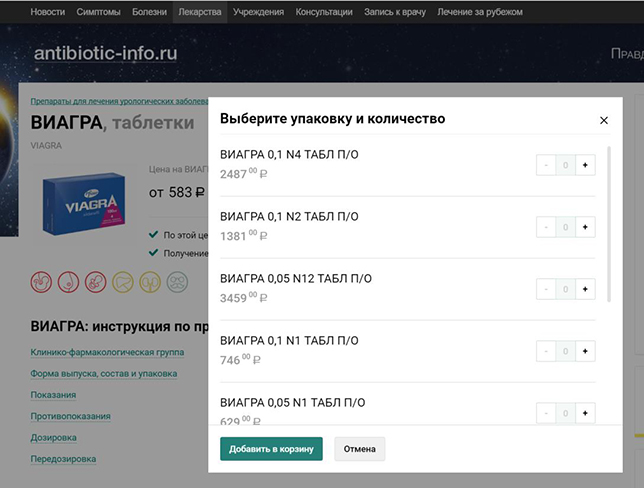Select the Лекарства menu item
This screenshot has width=644, height=488.
tap(200, 12)
